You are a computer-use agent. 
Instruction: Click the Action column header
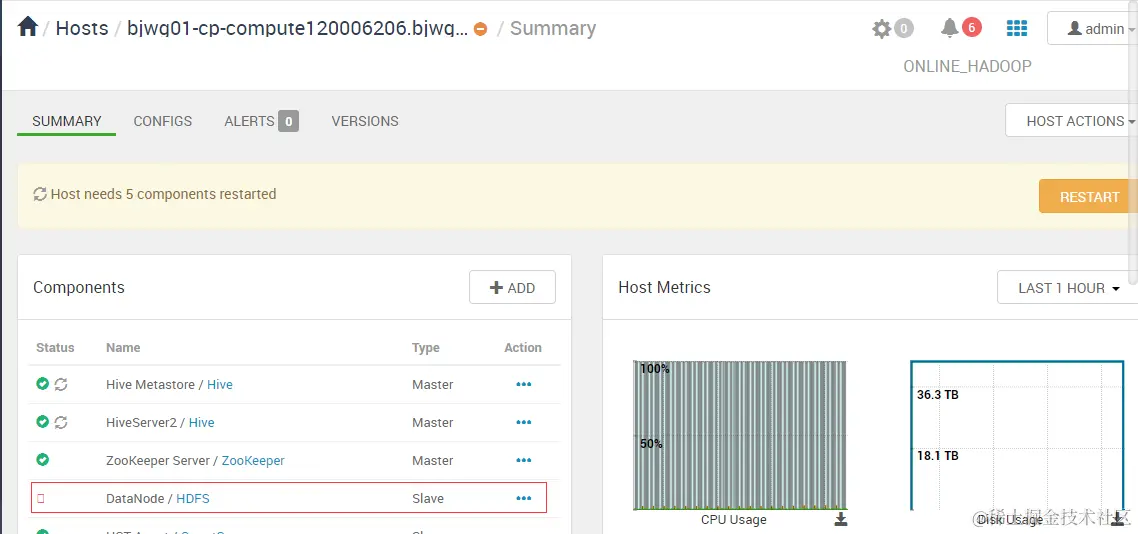523,348
